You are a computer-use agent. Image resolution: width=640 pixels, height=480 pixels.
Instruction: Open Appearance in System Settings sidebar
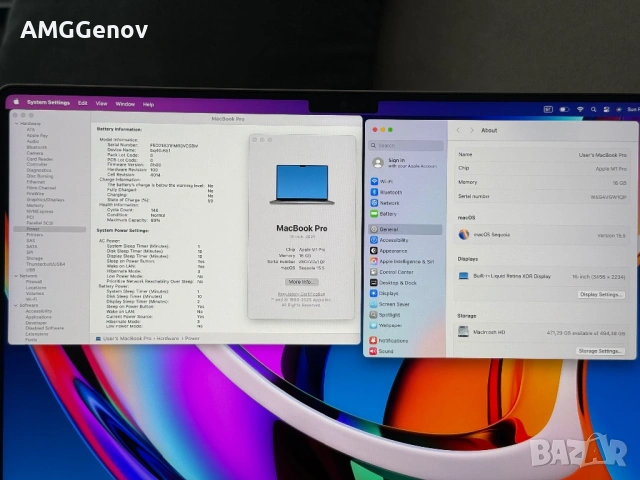[x=405, y=251]
